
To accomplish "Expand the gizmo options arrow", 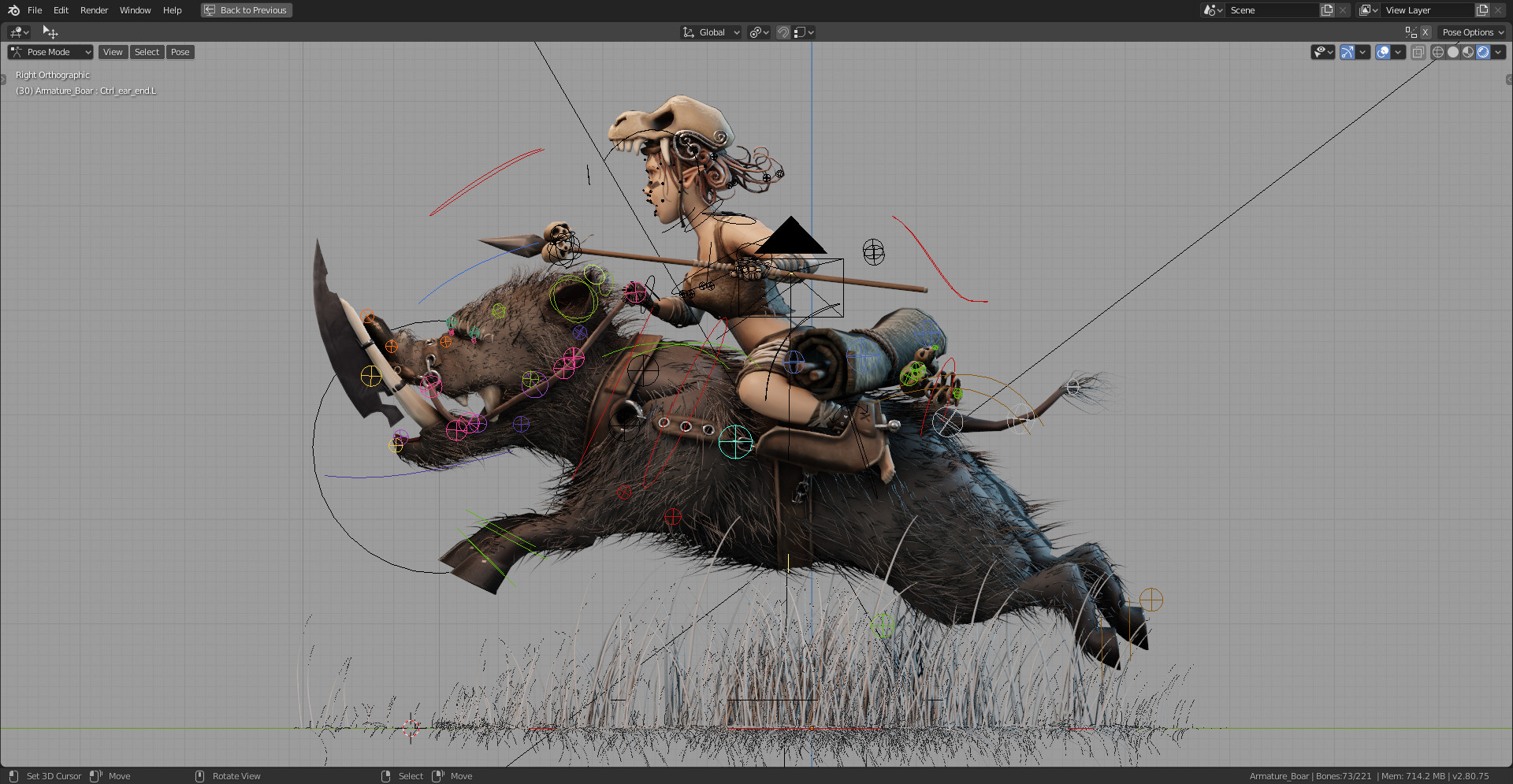I will point(1362,52).
